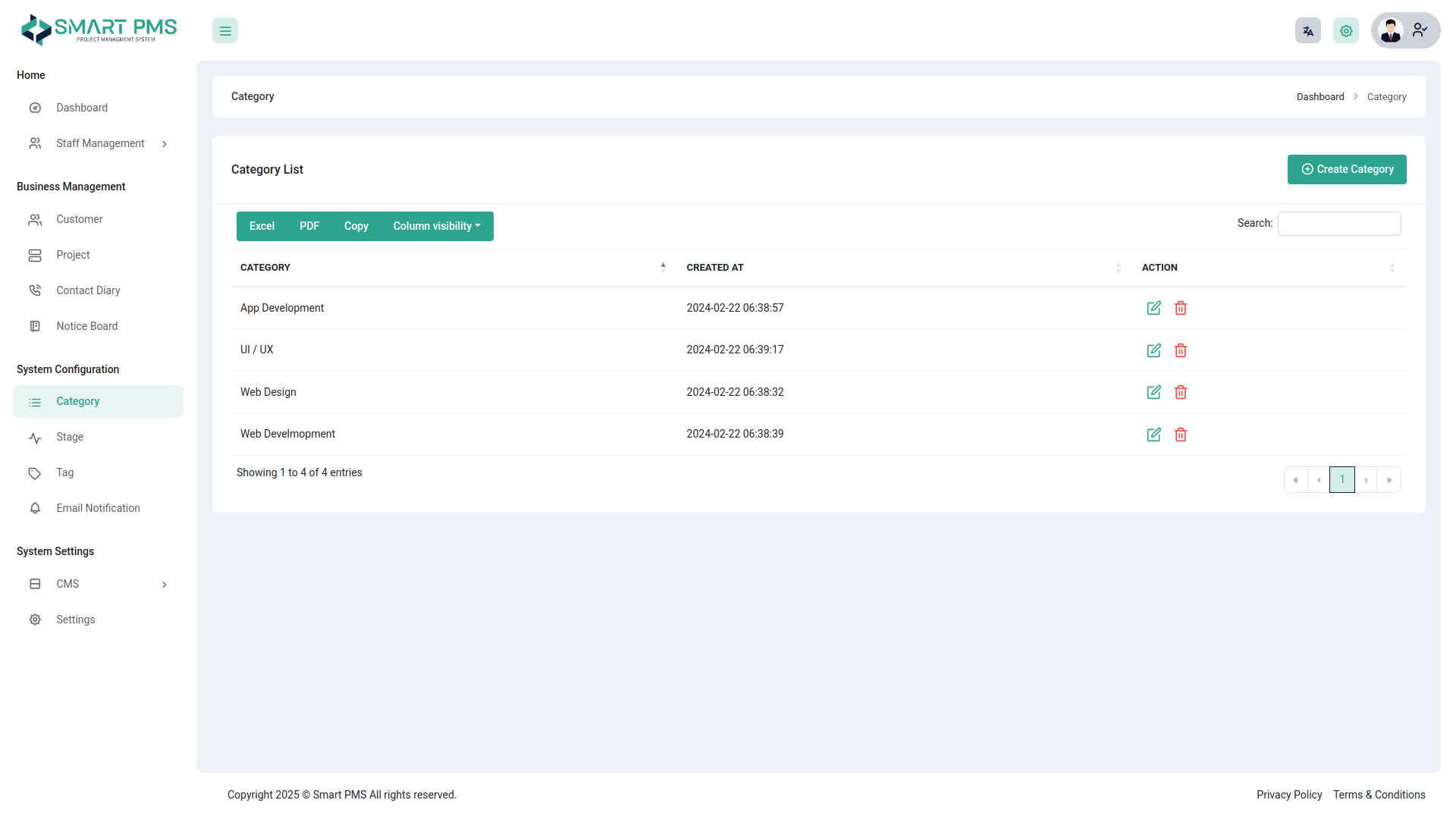Open the Privacy Policy link
Viewport: 1456px width, 819px height.
(1288, 794)
